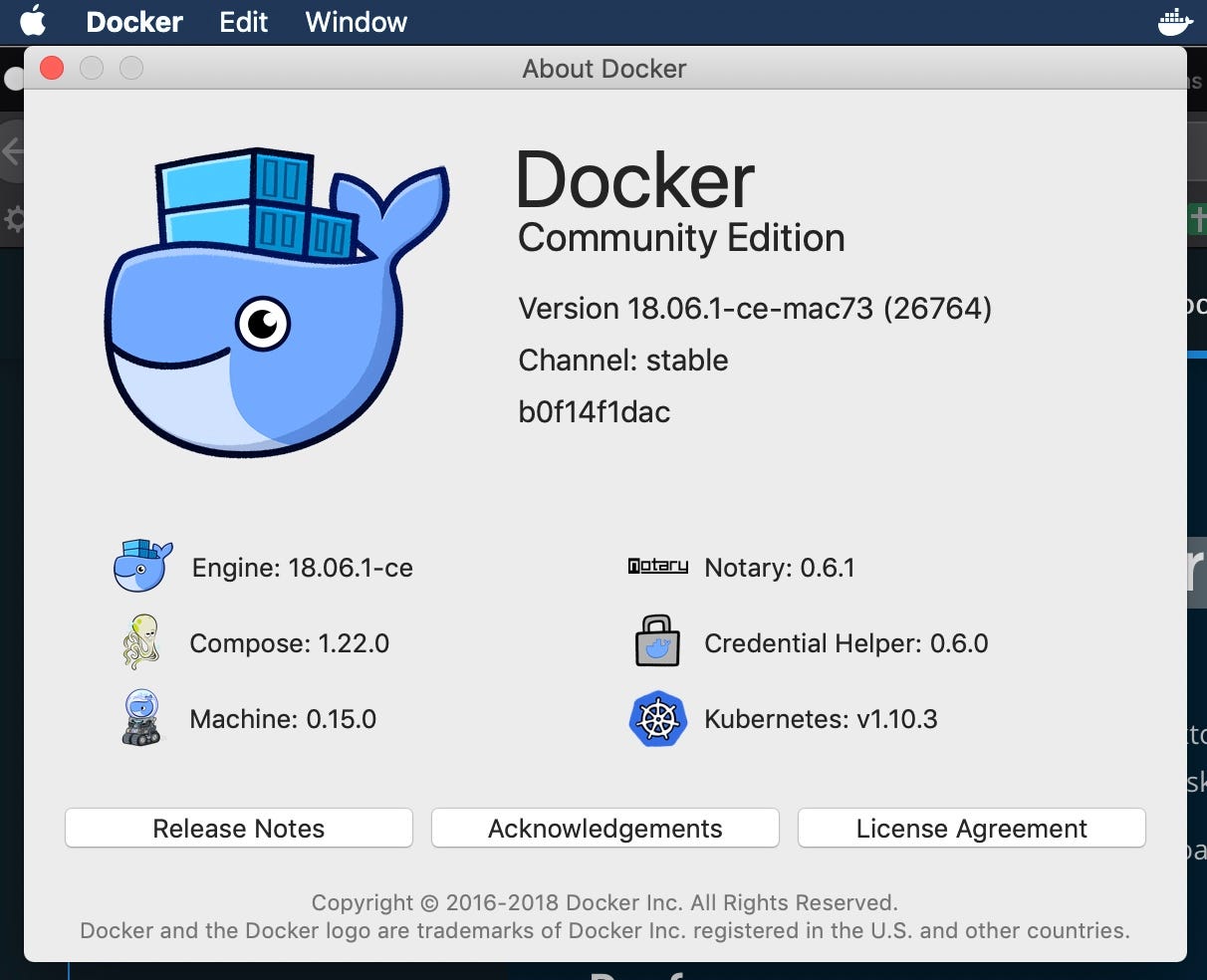Image resolution: width=1207 pixels, height=980 pixels.
Task: Click the Compose octopus icon
Action: point(141,641)
